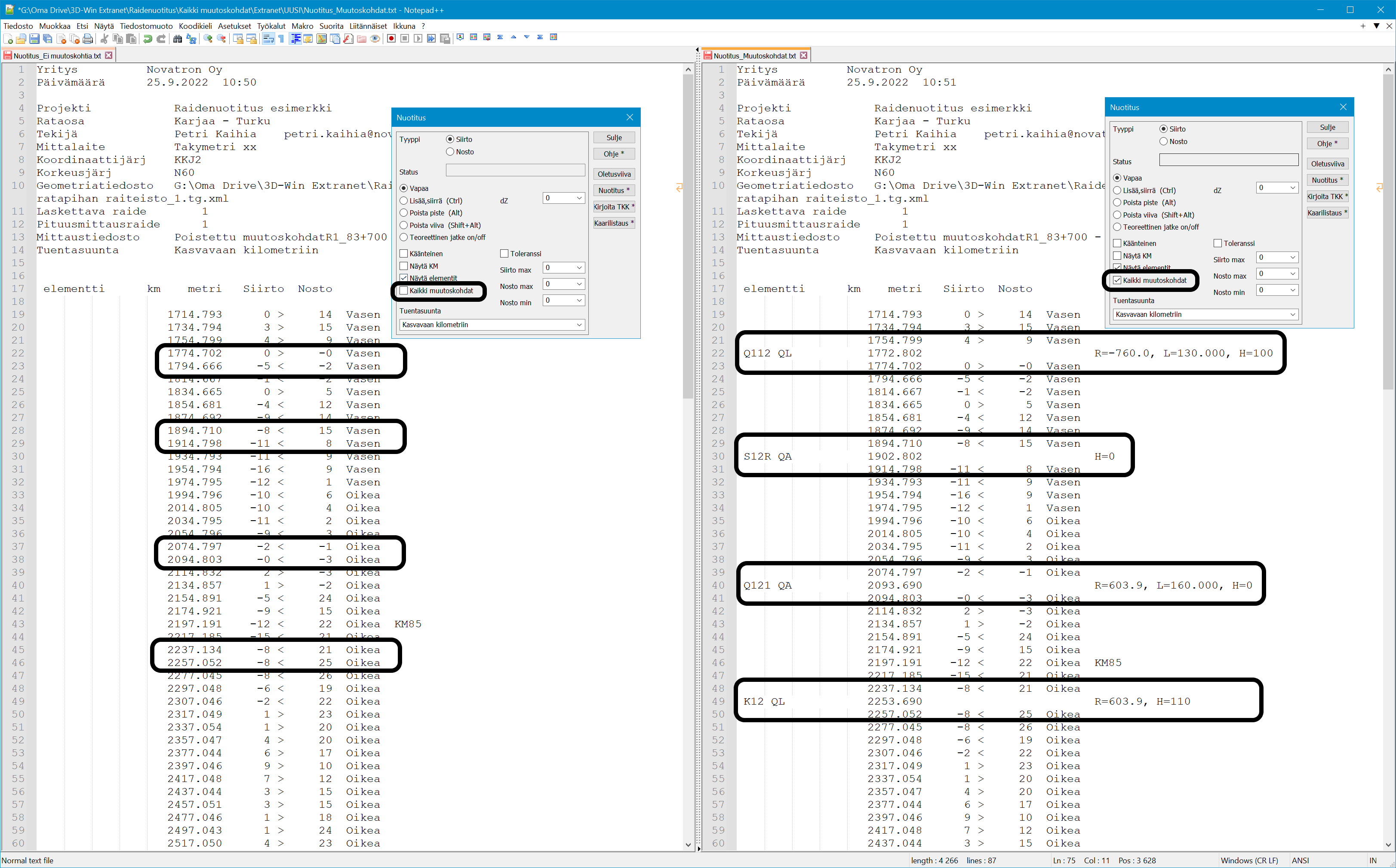Click Folder as Workspace icon

coord(361,38)
